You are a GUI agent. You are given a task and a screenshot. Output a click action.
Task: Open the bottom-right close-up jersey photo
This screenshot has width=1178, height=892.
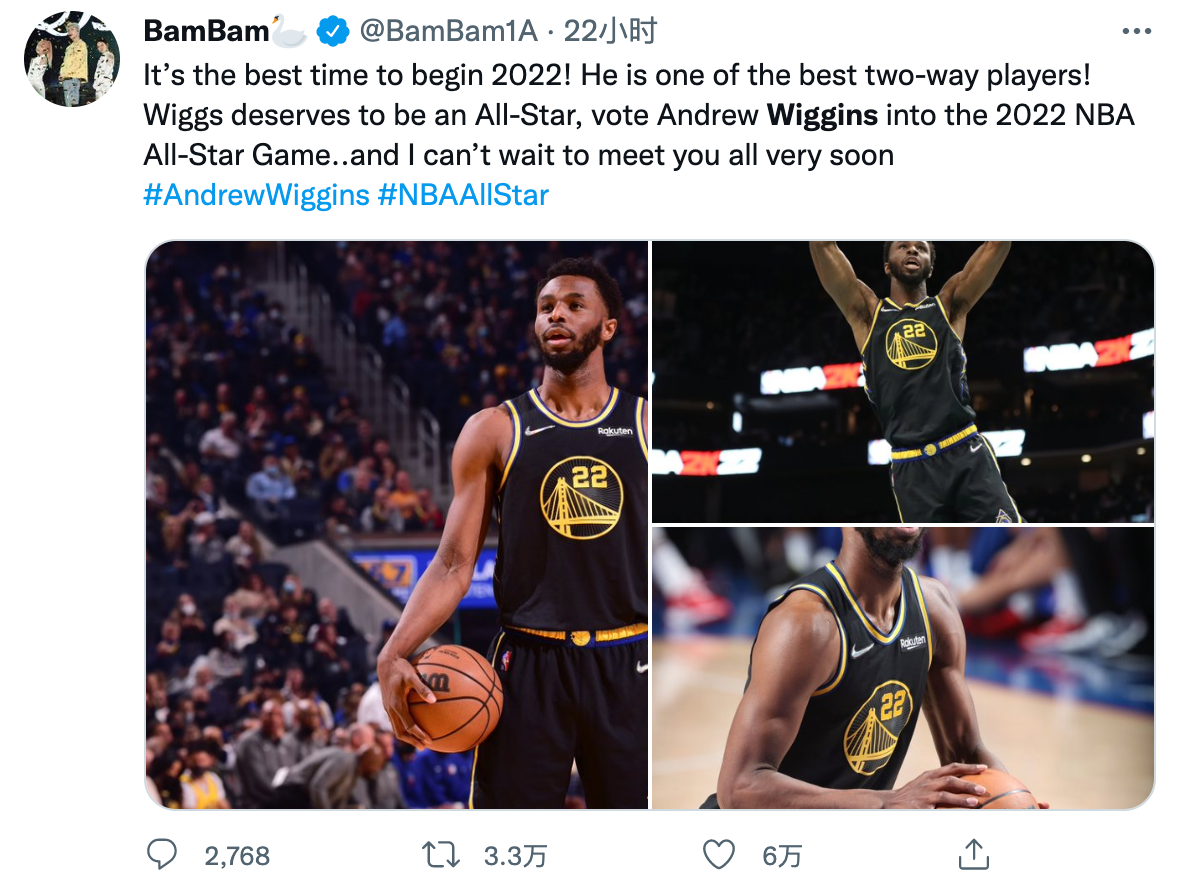(902, 667)
